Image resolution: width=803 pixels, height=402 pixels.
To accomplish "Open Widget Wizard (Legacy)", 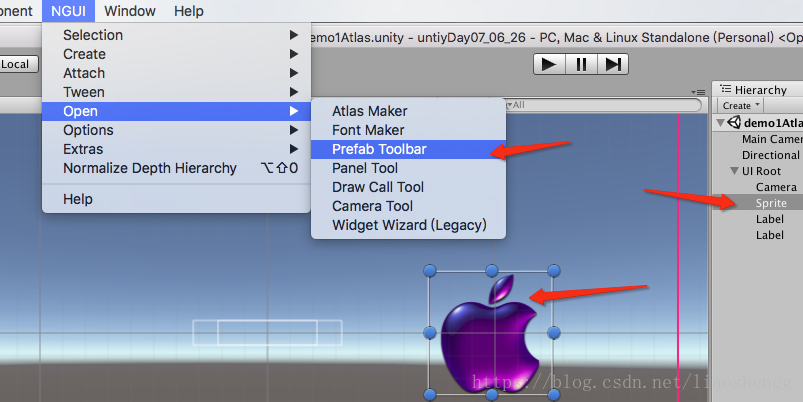I will point(408,225).
